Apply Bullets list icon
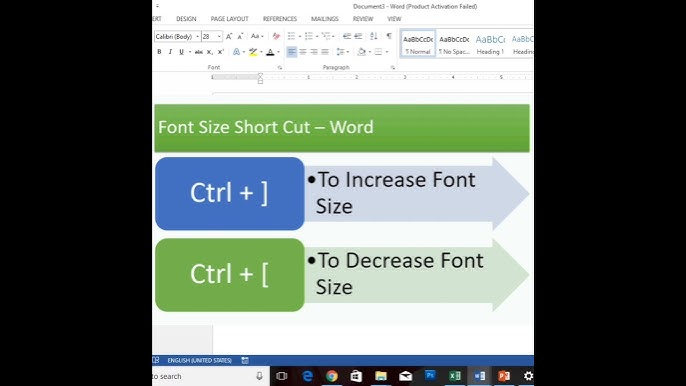The width and height of the screenshot is (686, 386). (291, 36)
